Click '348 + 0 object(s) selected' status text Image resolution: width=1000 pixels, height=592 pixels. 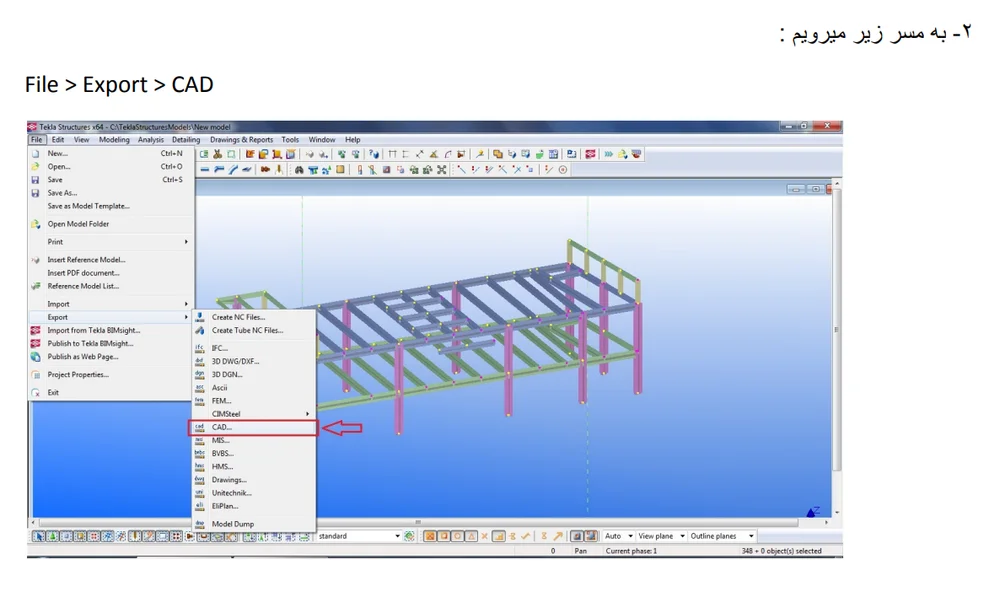point(781,551)
